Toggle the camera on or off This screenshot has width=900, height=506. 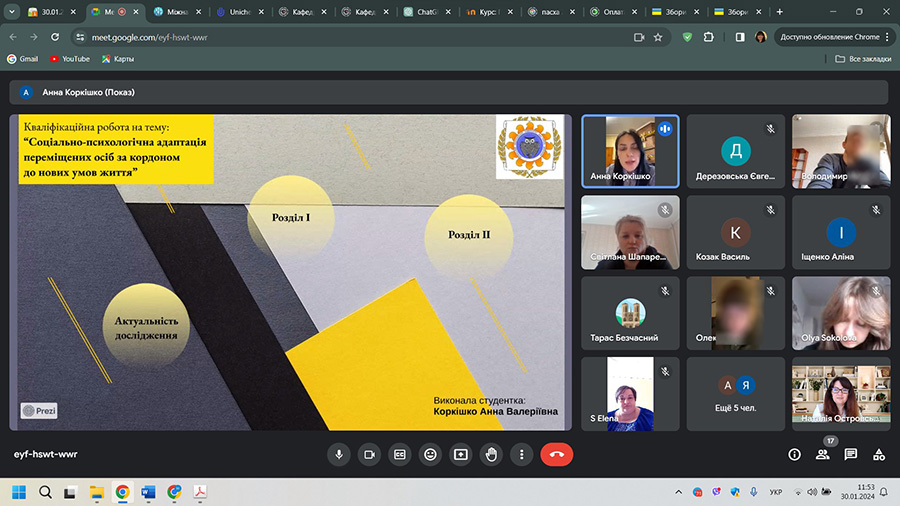pos(369,454)
